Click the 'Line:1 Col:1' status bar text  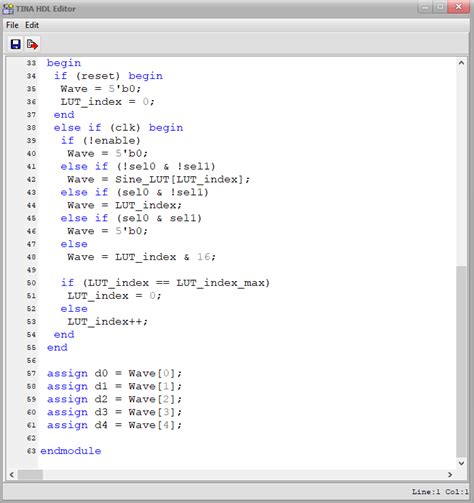(440, 492)
